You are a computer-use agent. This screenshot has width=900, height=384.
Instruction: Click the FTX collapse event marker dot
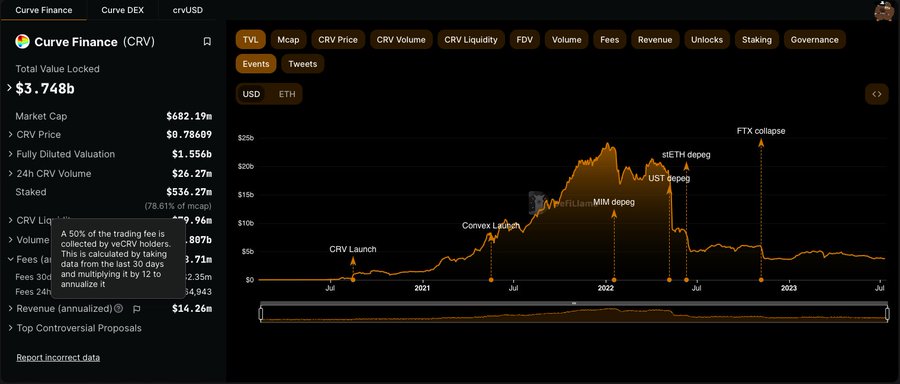click(x=761, y=280)
